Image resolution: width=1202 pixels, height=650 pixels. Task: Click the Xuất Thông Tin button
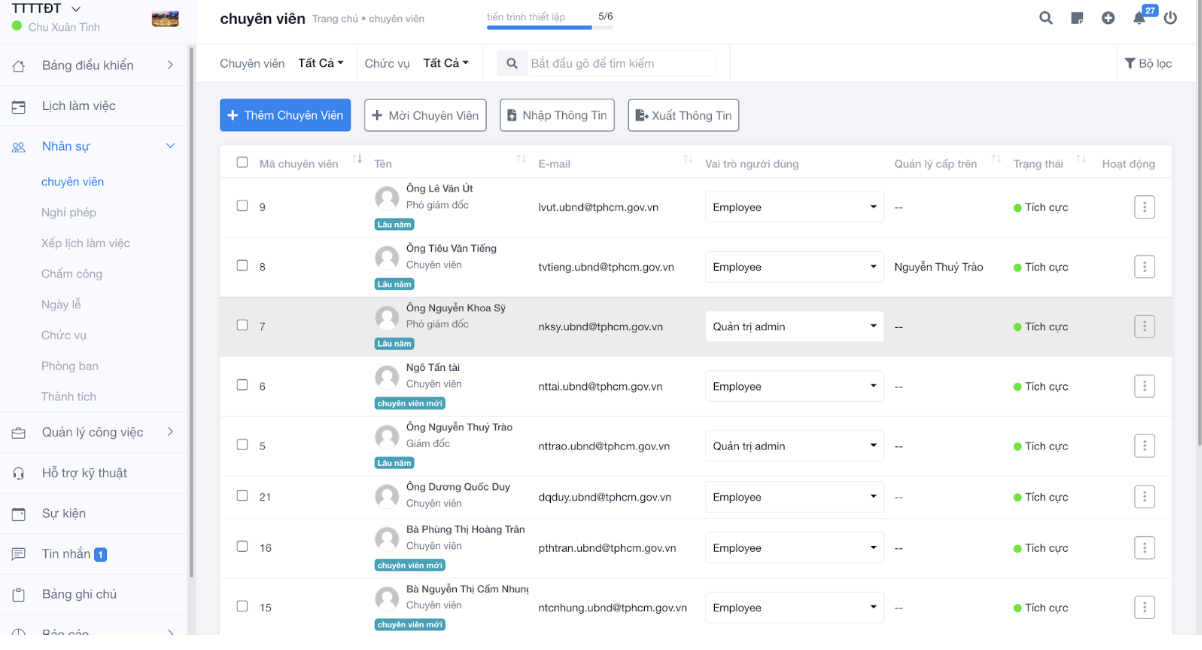[683, 115]
